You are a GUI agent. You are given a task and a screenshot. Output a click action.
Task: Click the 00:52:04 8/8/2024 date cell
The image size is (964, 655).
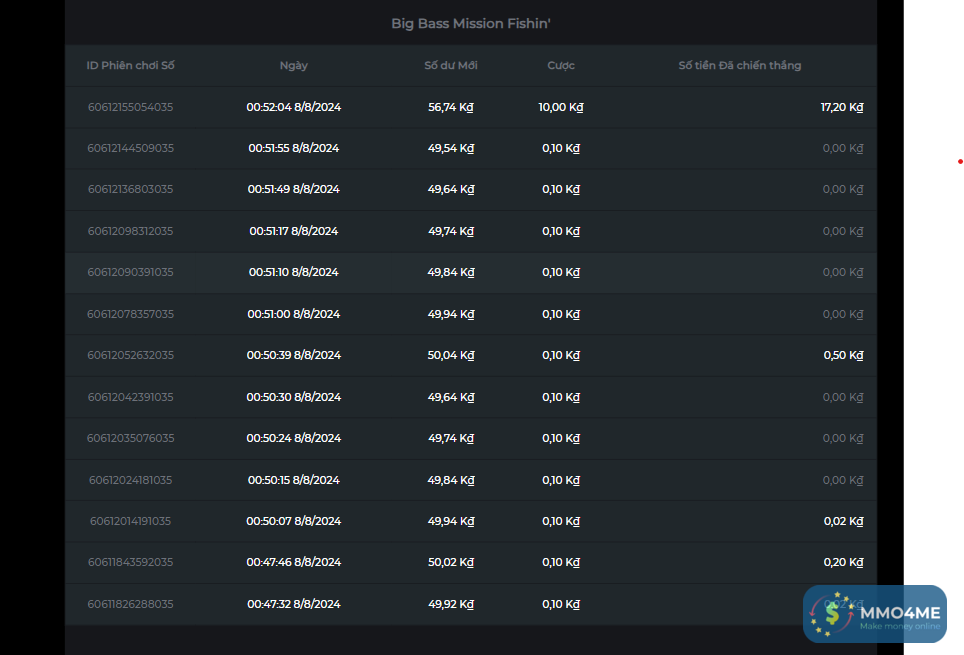[294, 107]
